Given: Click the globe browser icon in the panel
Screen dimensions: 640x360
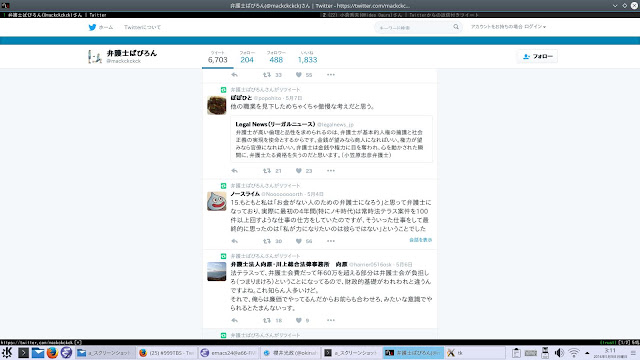Looking at the screenshot, I should (x=66, y=352).
